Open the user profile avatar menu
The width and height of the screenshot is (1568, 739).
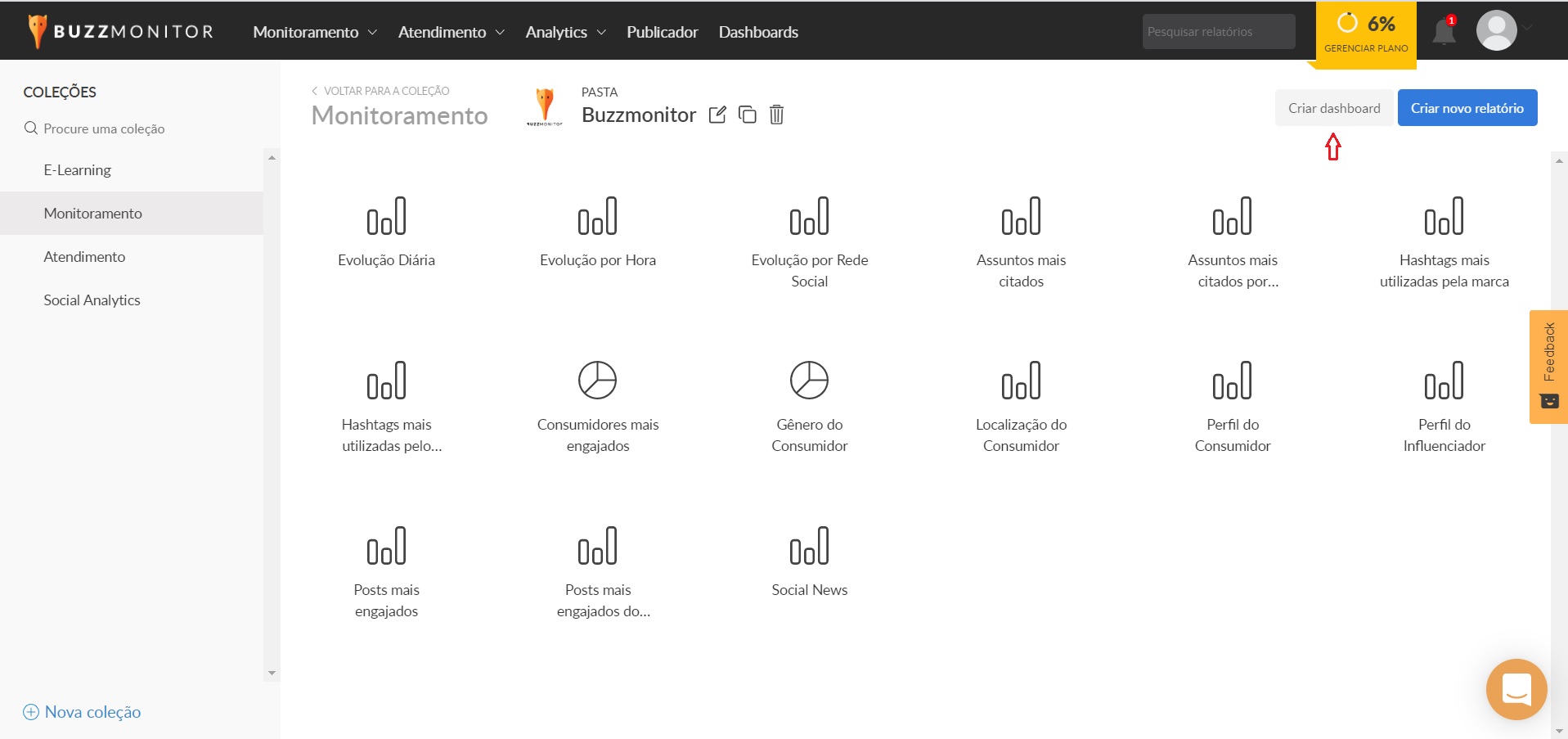point(1497,31)
